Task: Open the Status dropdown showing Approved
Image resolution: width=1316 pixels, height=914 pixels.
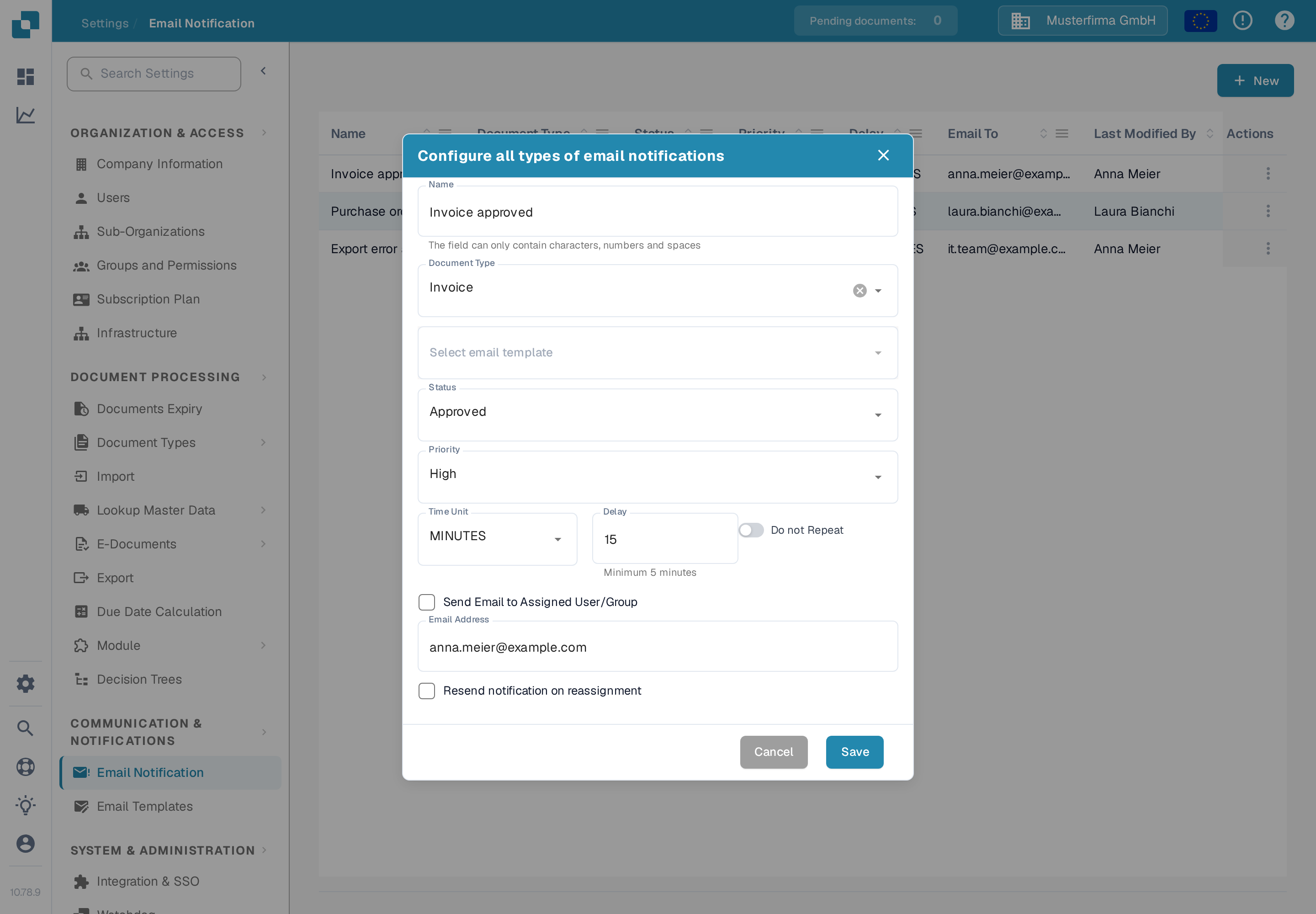Action: click(x=658, y=415)
